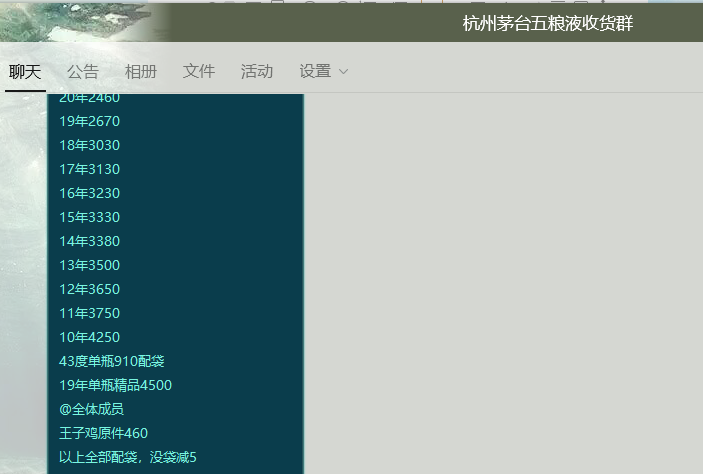Viewport: 703px width, 474px height.
Task: Click the line 12年3650
Action: pyautogui.click(x=90, y=289)
